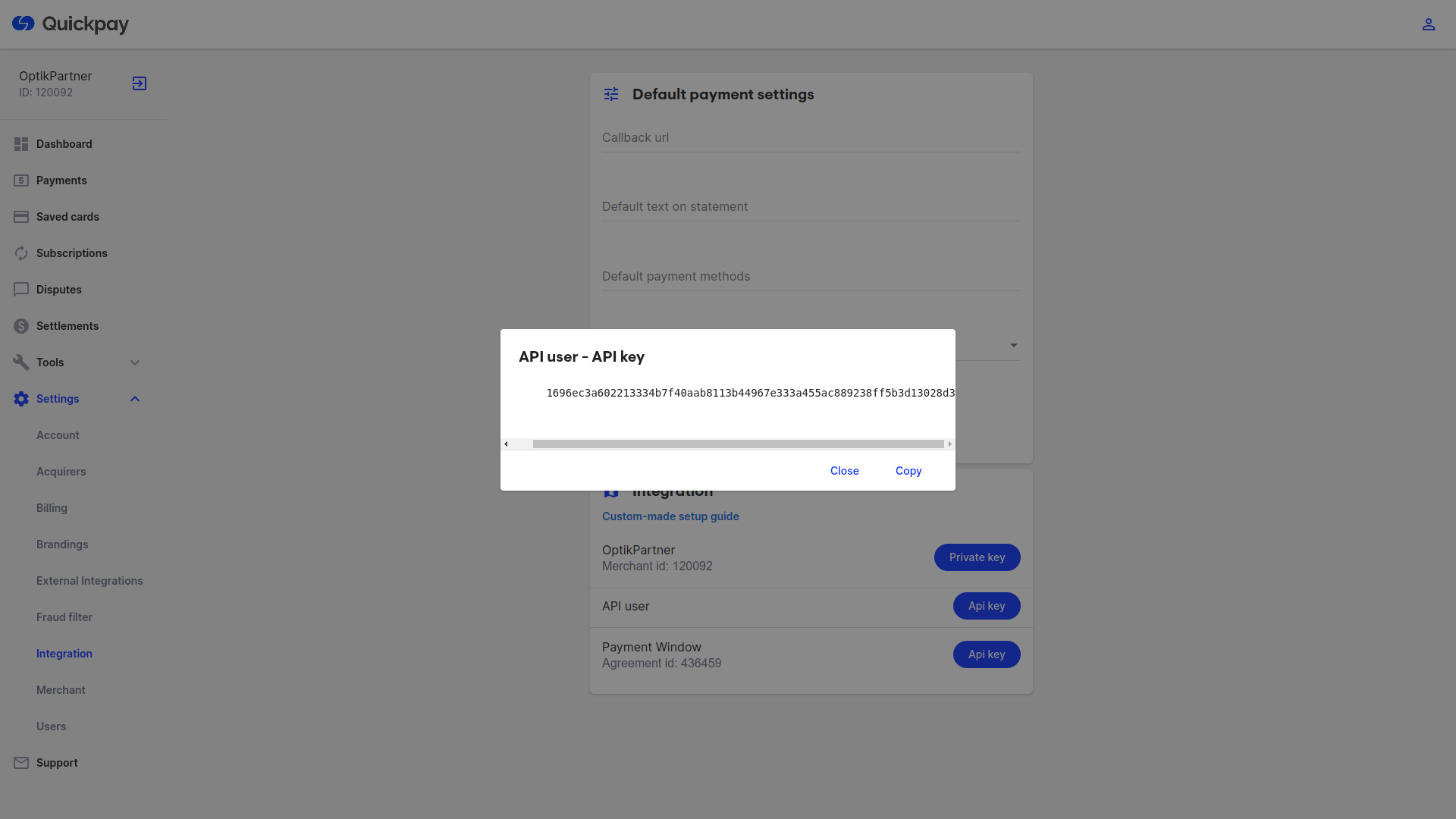Image resolution: width=1456 pixels, height=819 pixels.
Task: Click the Support envelope icon
Action: [x=21, y=763]
